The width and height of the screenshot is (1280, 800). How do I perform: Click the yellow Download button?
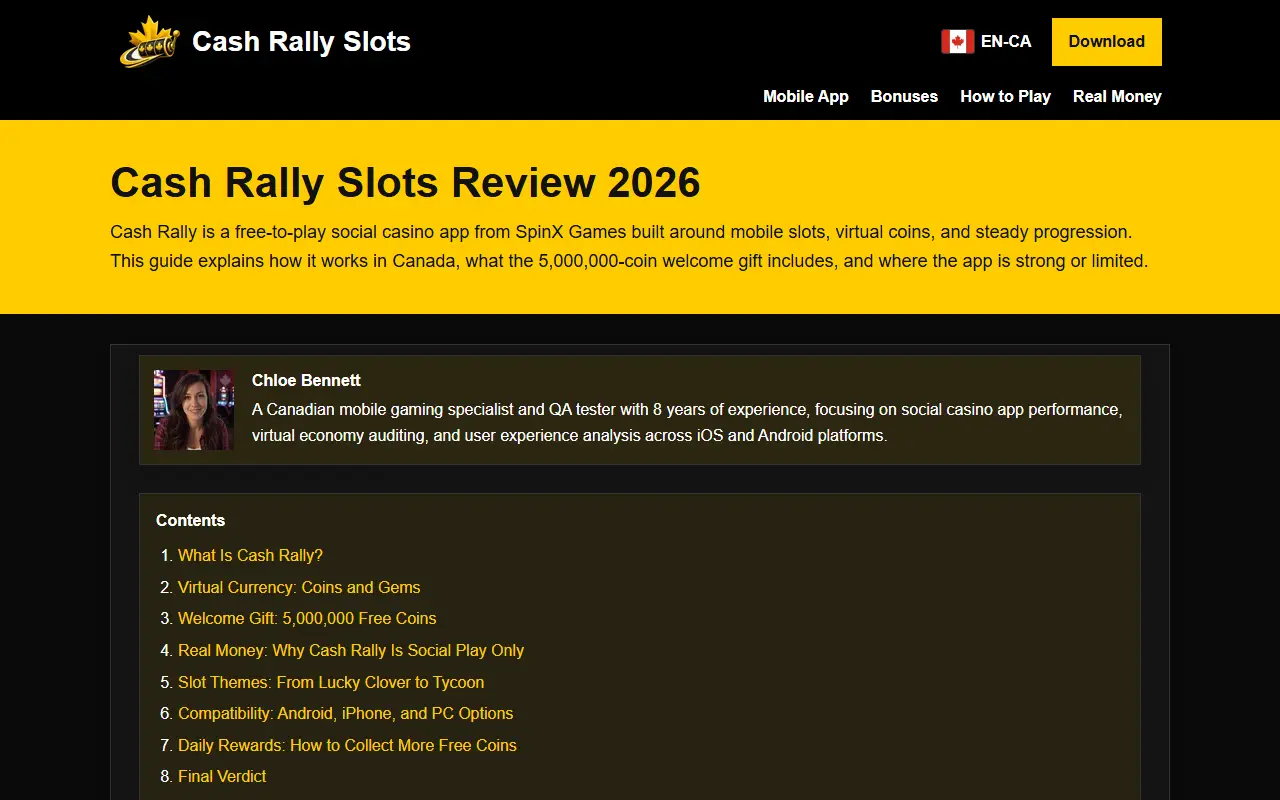point(1107,42)
